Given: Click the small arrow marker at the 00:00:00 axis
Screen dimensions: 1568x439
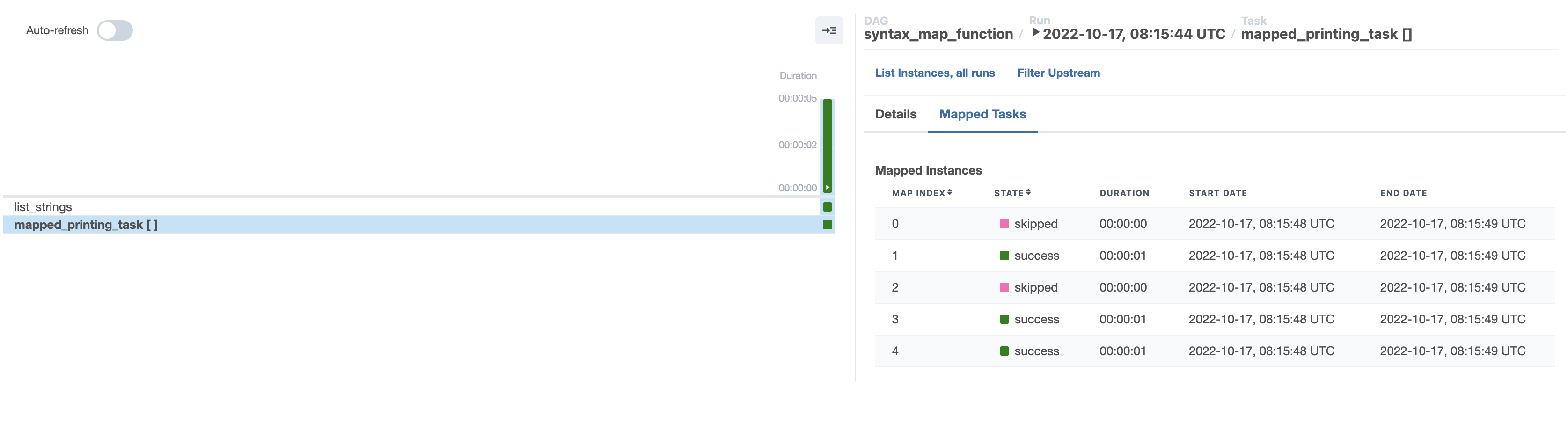Looking at the screenshot, I should pyautogui.click(x=827, y=188).
